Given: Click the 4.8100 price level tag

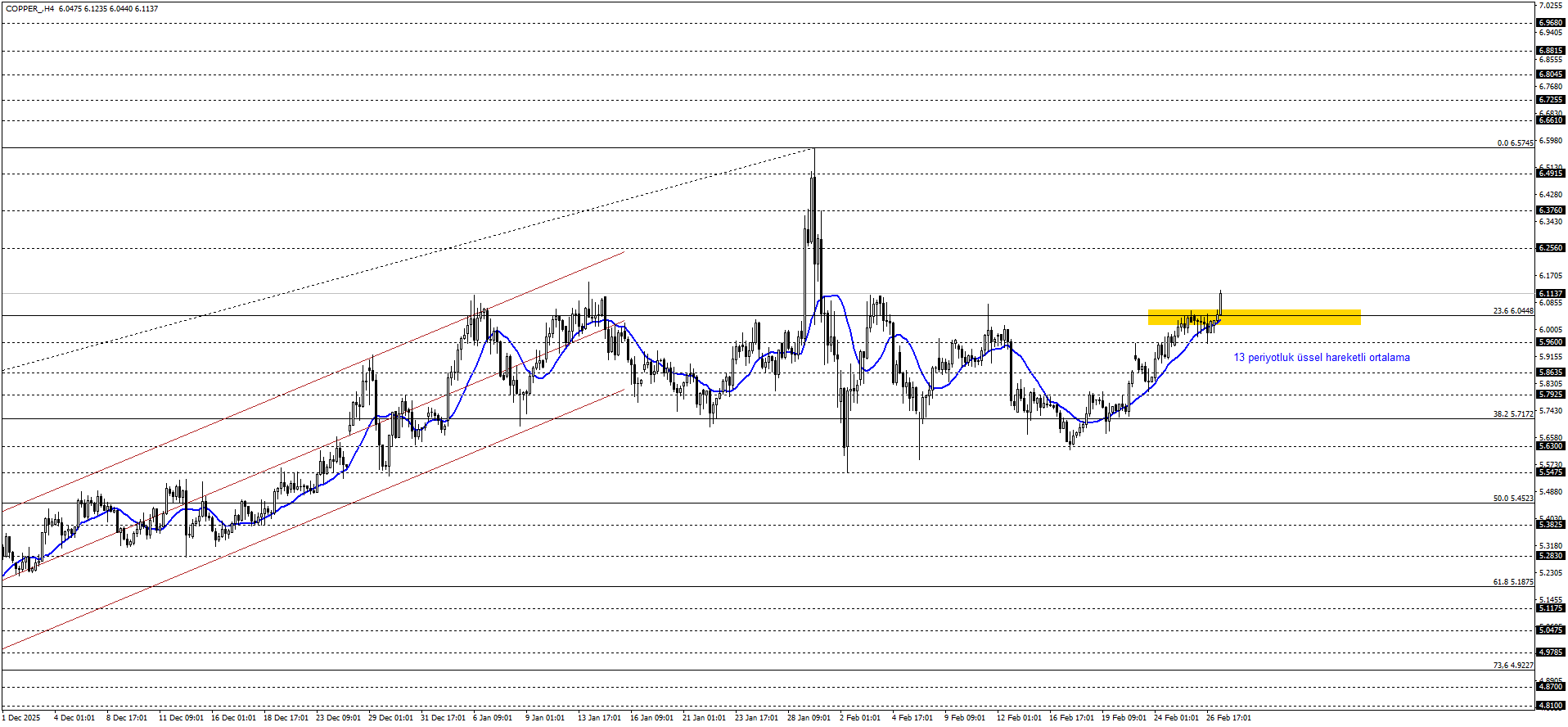Looking at the screenshot, I should click(1550, 705).
